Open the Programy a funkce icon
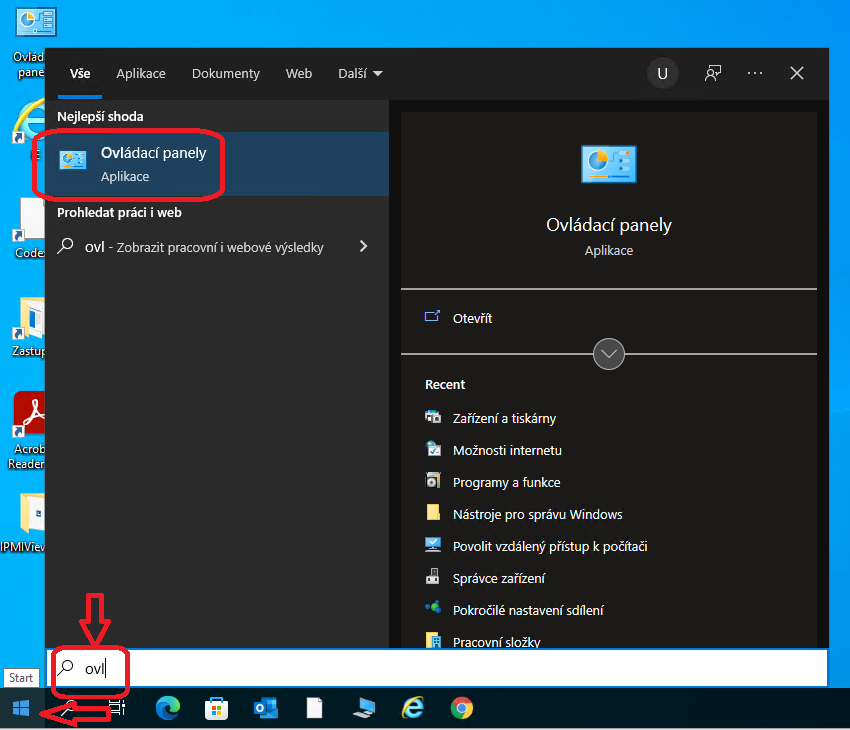 click(x=433, y=481)
